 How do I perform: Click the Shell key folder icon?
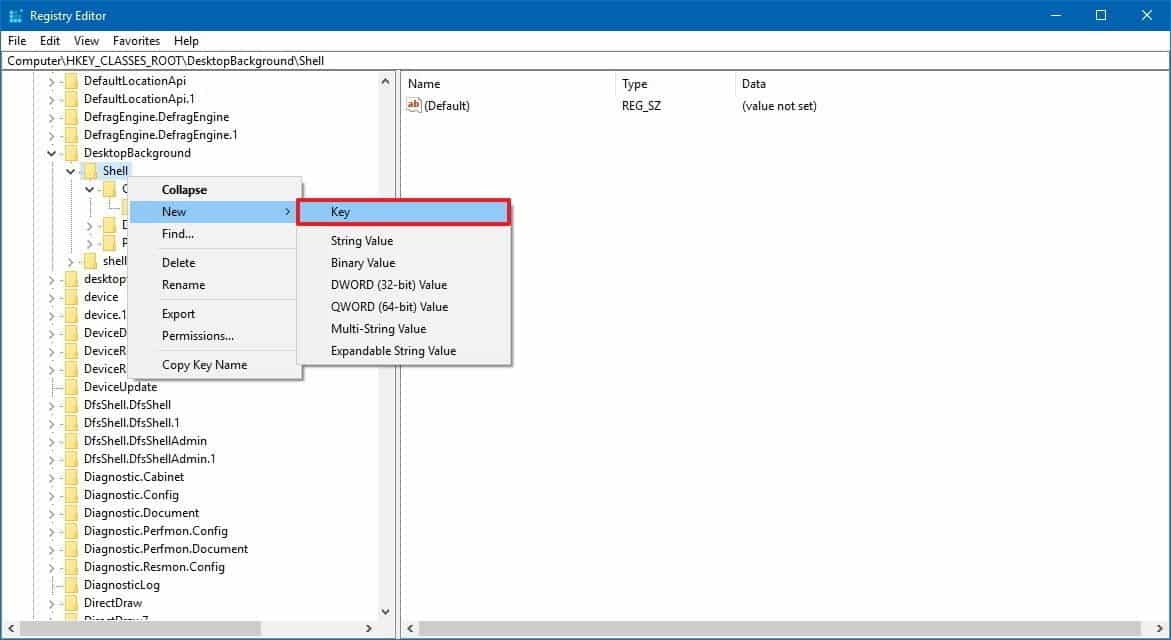(90, 171)
